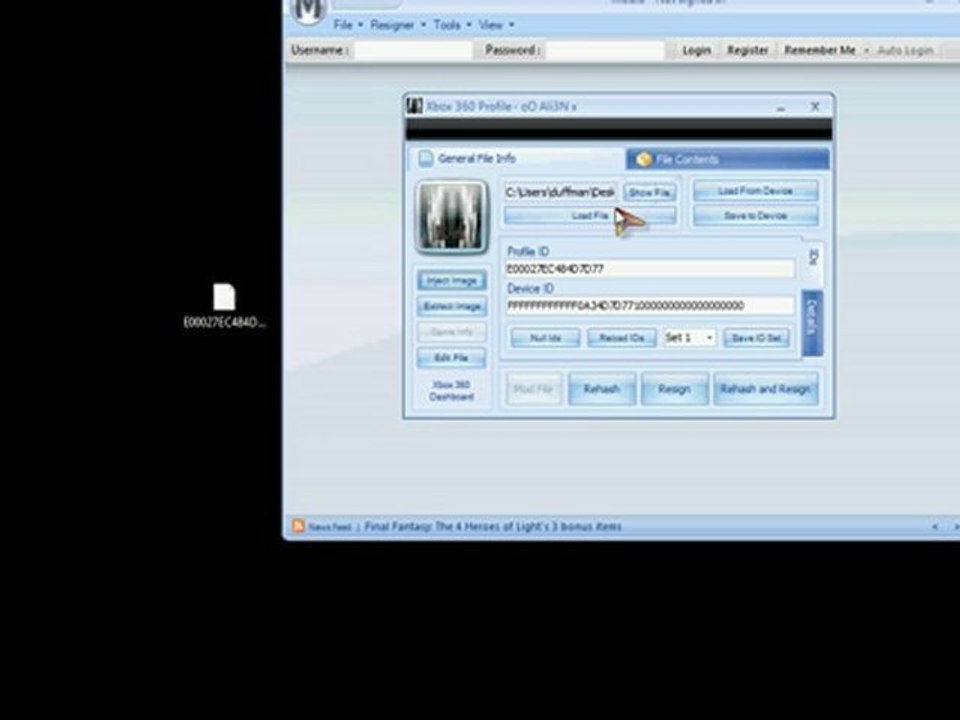The image size is (960, 720).
Task: Click the General File Info tab icon
Action: [x=426, y=159]
